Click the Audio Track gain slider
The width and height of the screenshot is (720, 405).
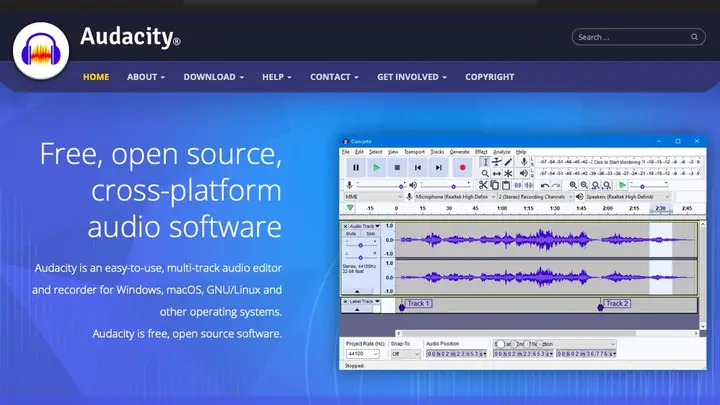[x=360, y=245]
